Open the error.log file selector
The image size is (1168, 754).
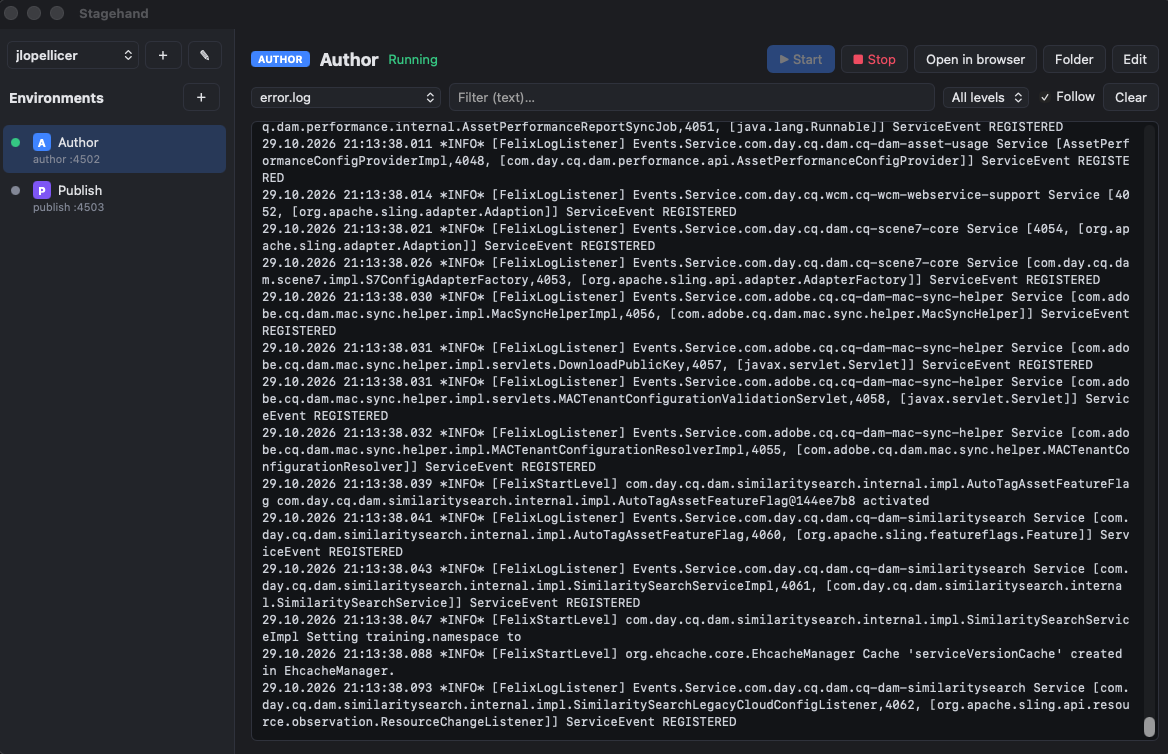346,98
